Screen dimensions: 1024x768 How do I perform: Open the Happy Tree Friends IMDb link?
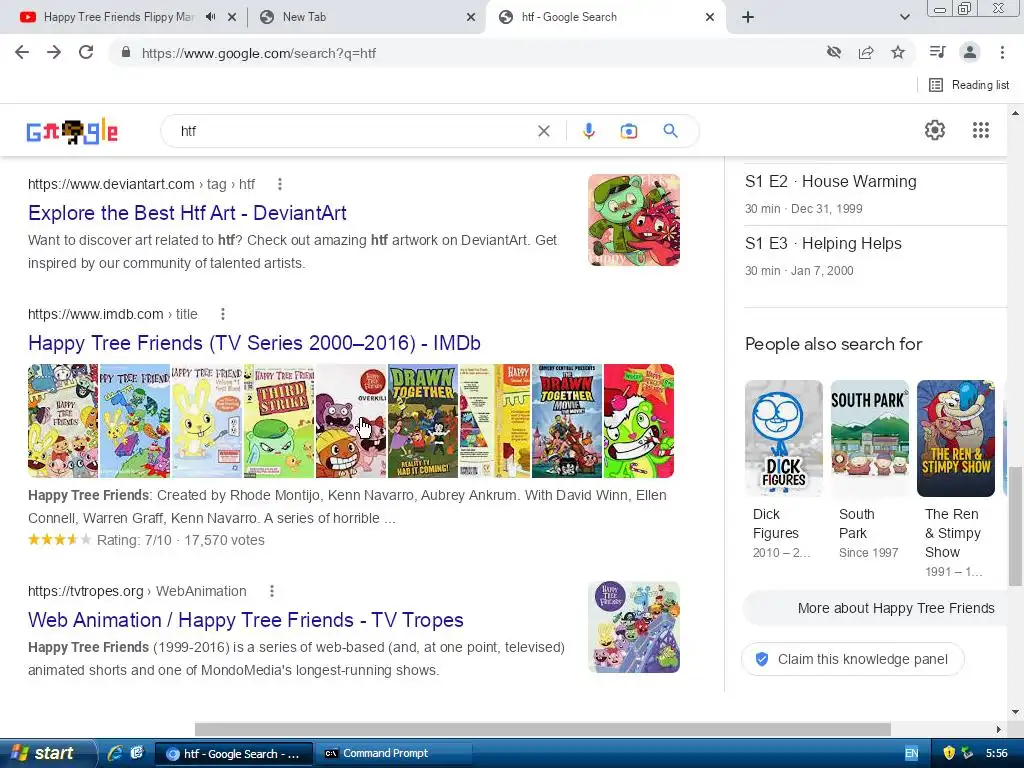[x=254, y=343]
